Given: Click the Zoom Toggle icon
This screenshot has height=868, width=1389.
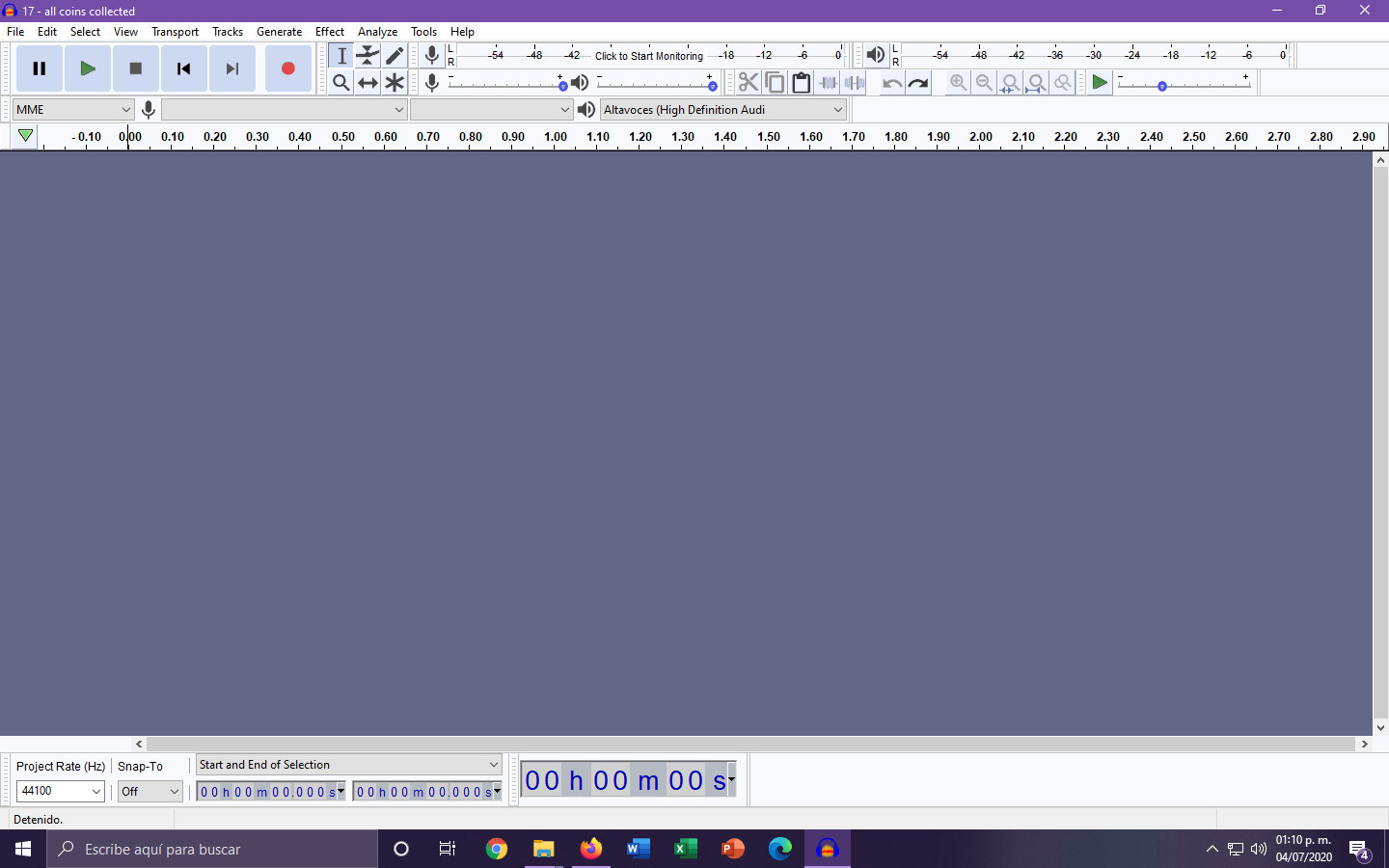Looking at the screenshot, I should (x=1062, y=83).
